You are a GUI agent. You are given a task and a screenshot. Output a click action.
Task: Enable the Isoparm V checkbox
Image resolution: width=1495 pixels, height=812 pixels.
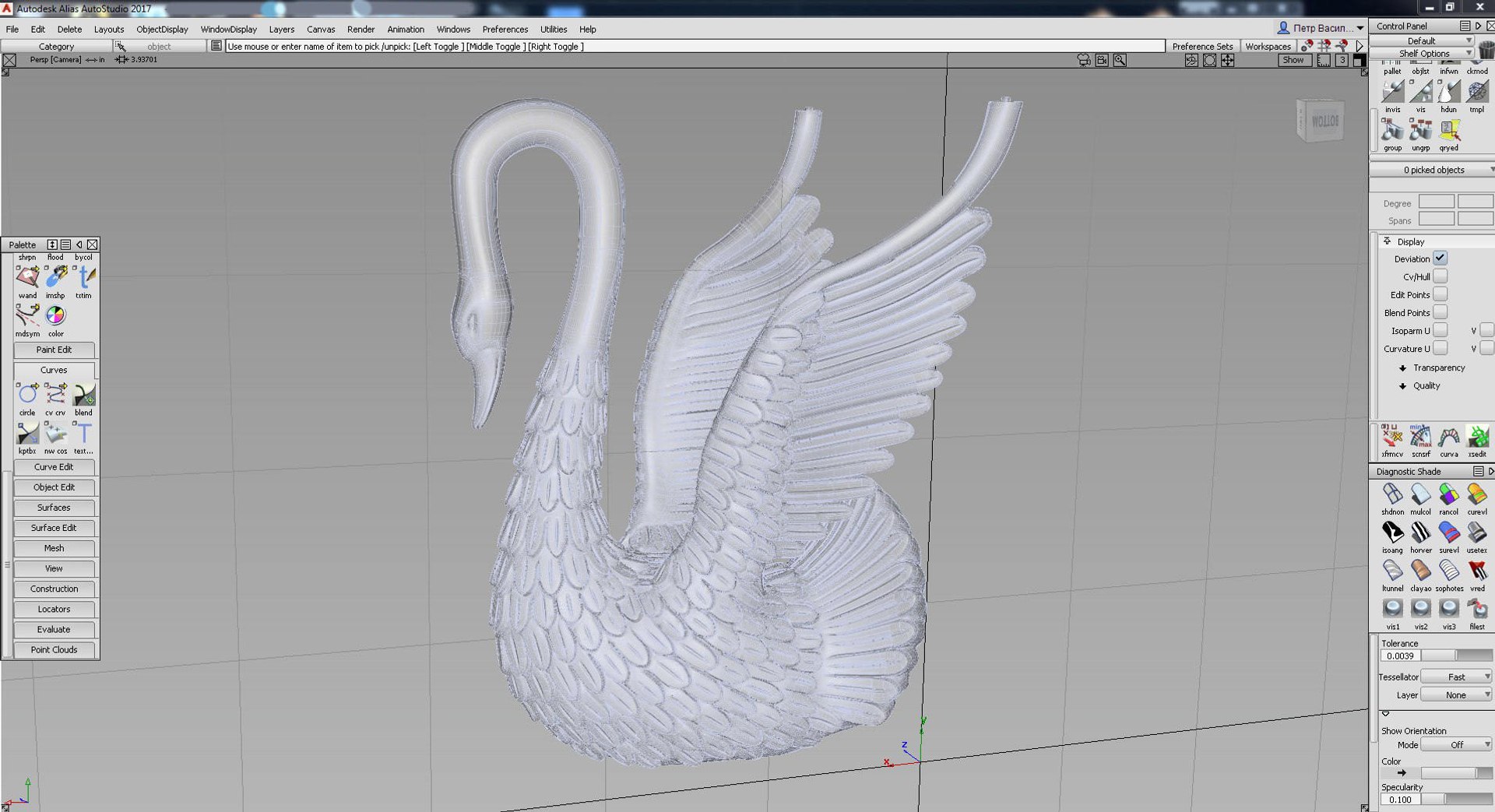1486,330
